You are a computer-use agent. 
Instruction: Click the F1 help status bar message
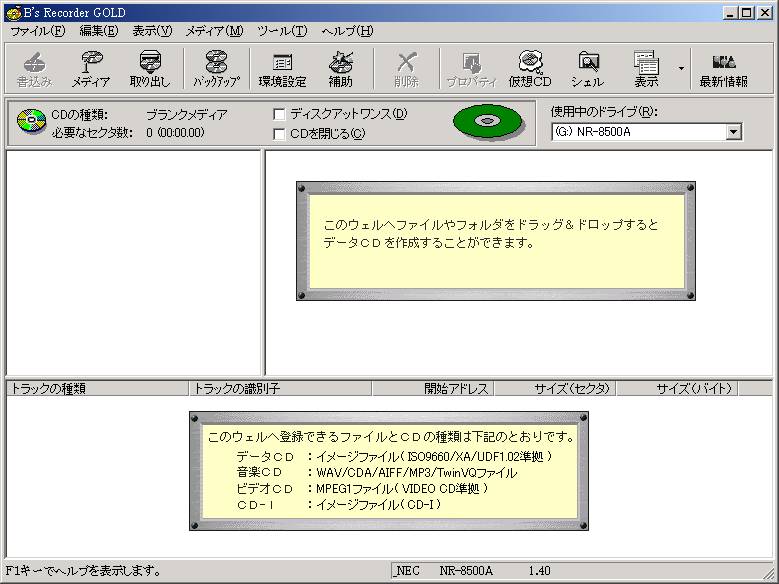click(83, 571)
